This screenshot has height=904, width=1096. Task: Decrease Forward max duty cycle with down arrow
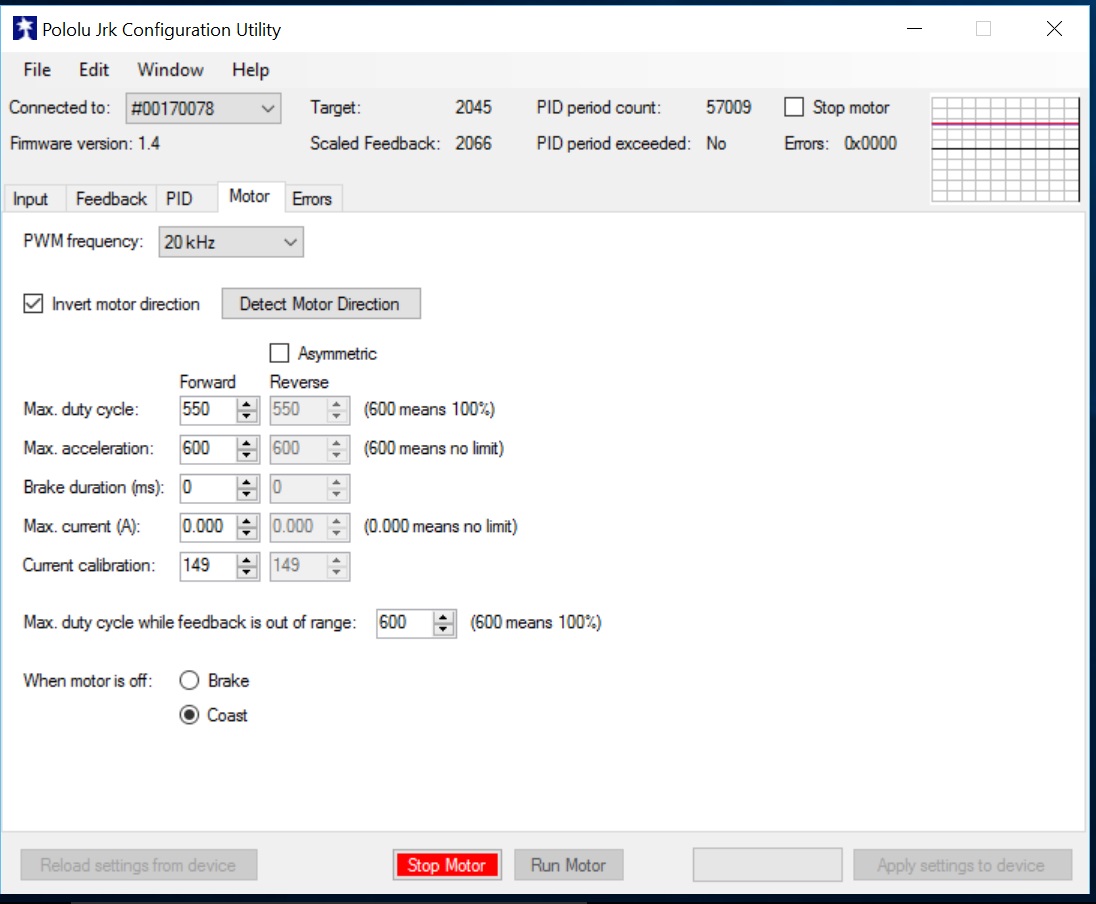(247, 416)
